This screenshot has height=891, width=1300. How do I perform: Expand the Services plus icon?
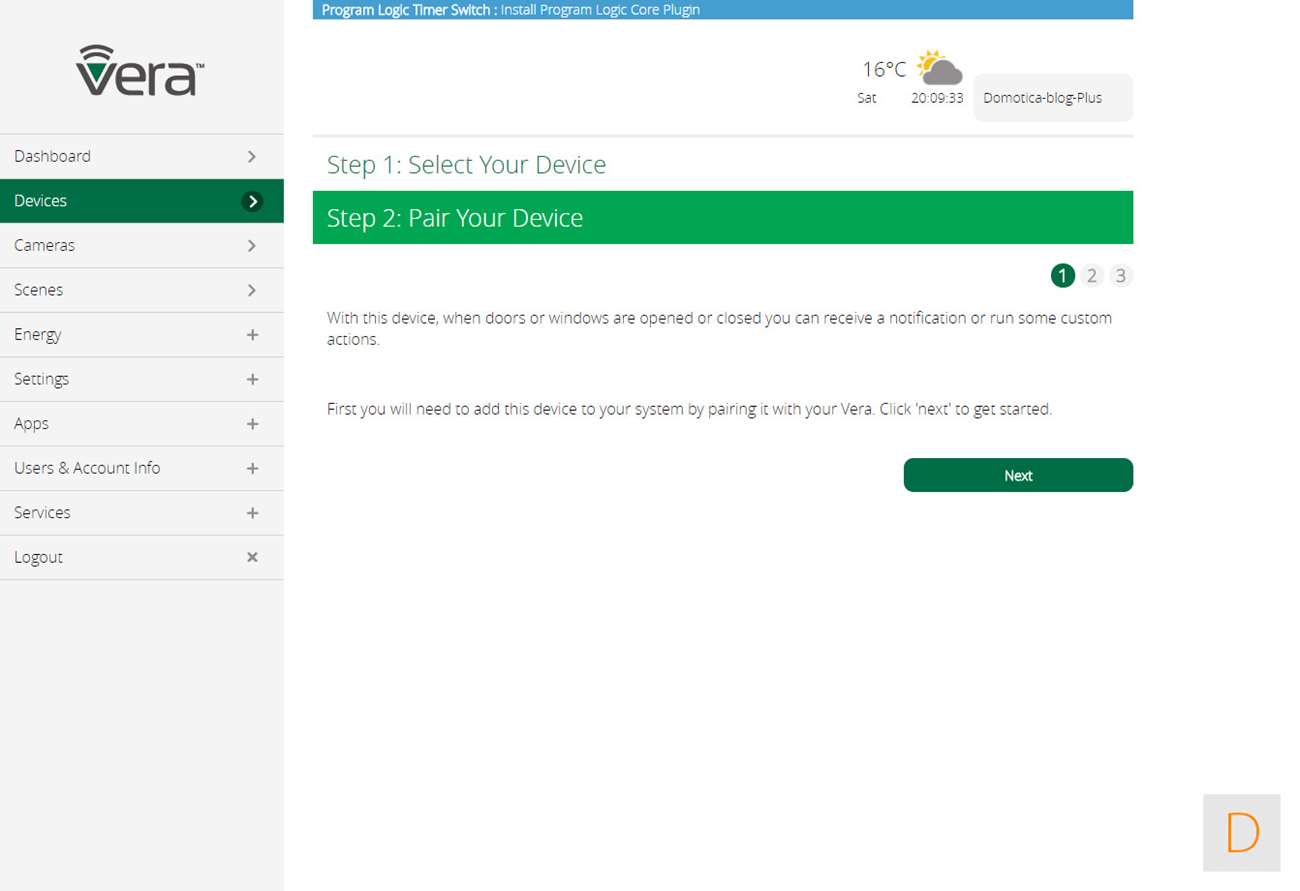pyautogui.click(x=252, y=513)
